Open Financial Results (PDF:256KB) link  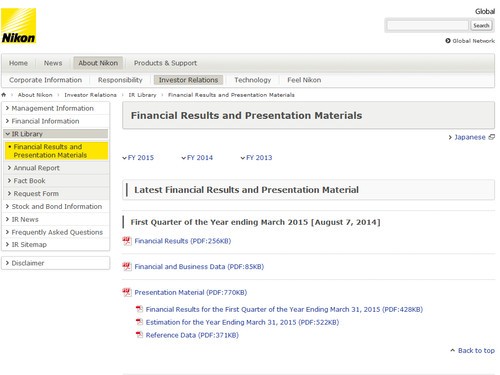coord(183,241)
